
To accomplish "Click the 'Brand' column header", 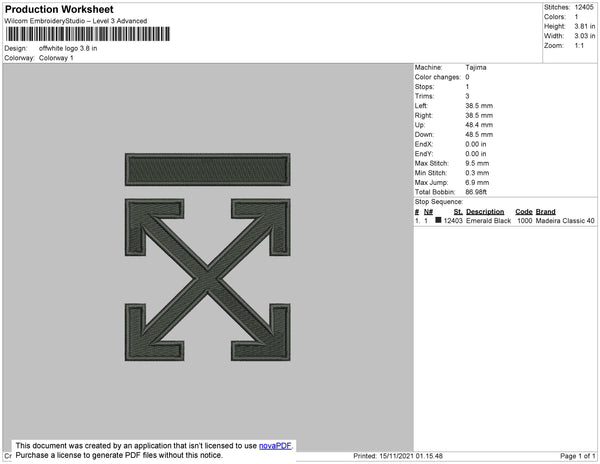I will point(545,212).
